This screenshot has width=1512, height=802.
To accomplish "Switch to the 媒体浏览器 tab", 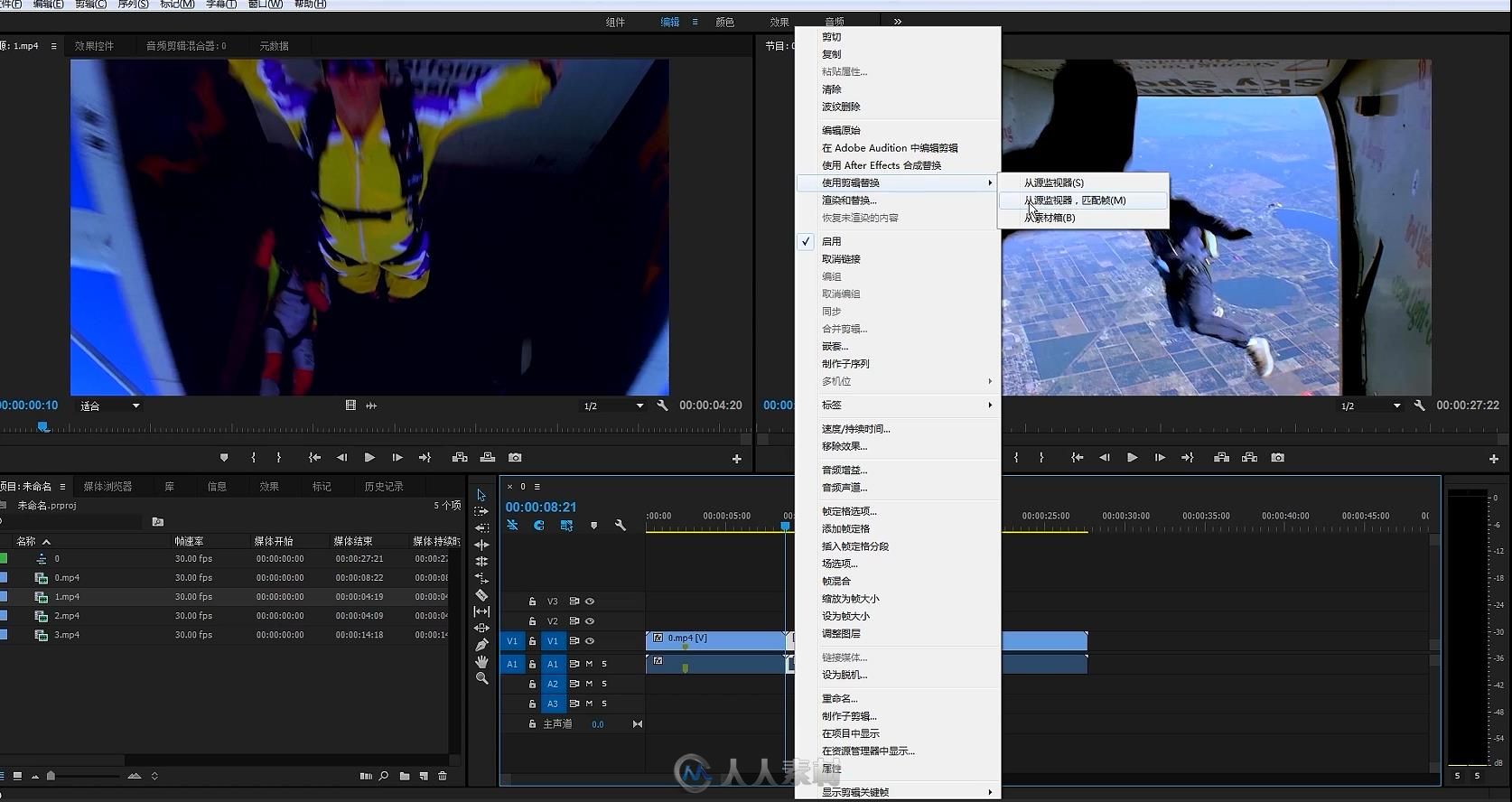I will tap(107, 487).
